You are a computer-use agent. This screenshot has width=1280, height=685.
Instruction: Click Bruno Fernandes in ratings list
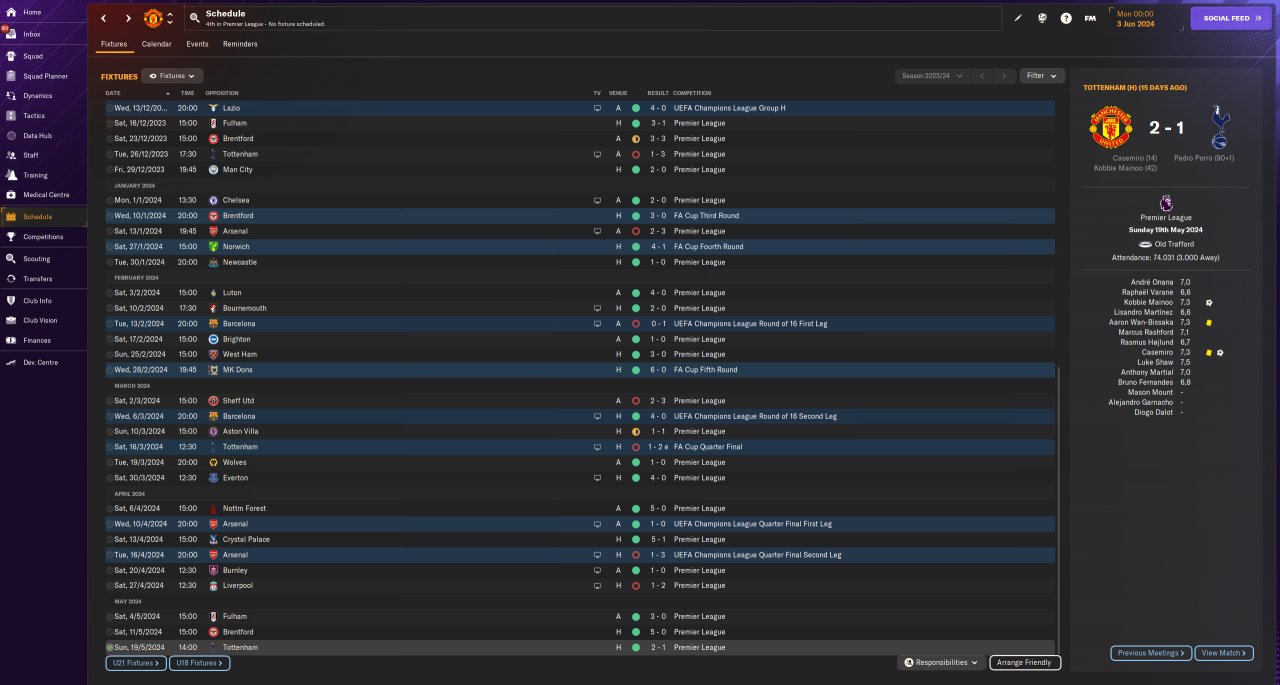[1145, 382]
